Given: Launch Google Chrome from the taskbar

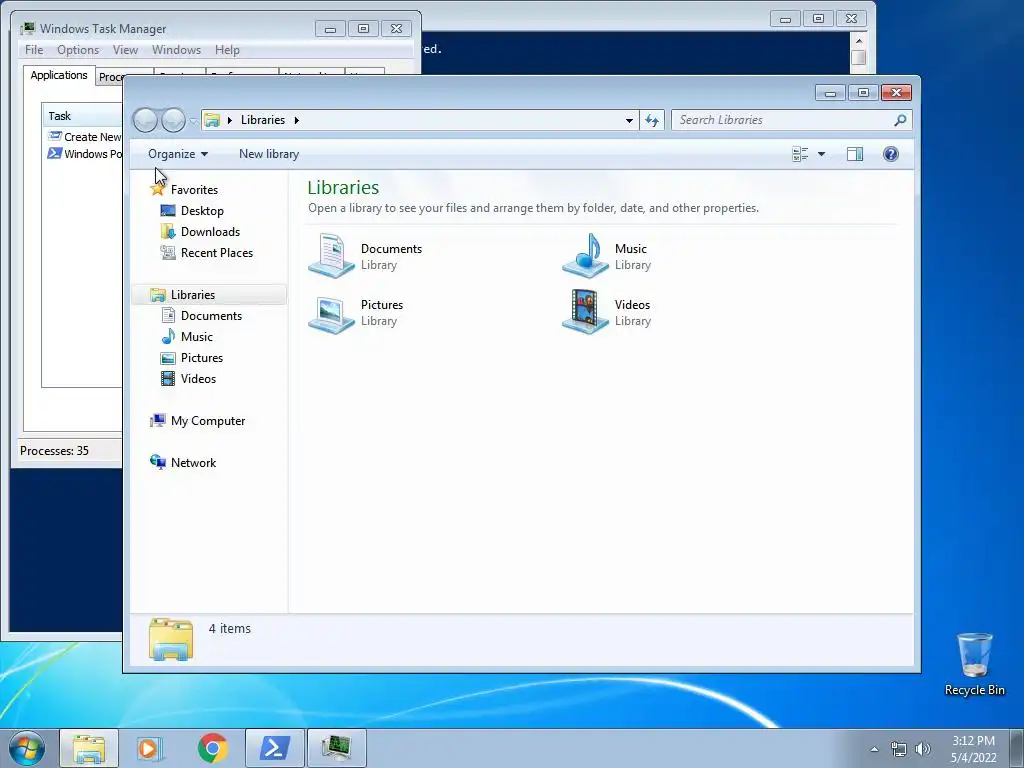Looking at the screenshot, I should tap(212, 748).
